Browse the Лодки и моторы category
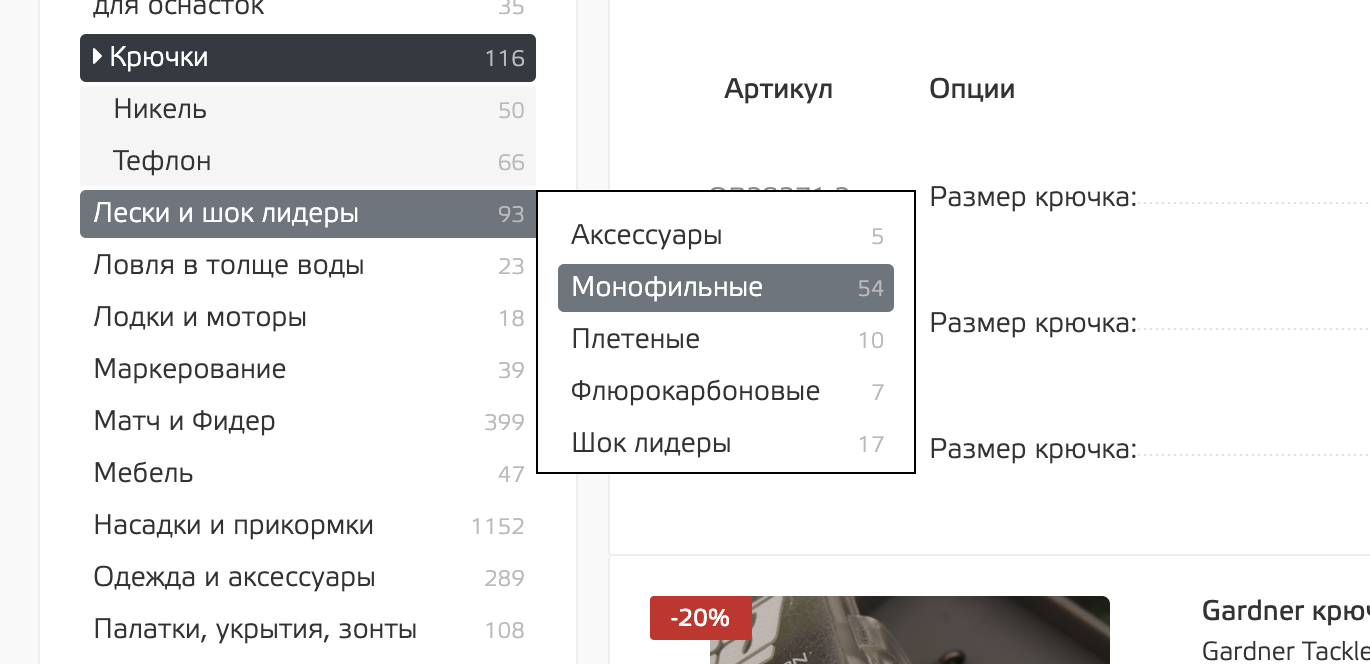 coord(200,318)
